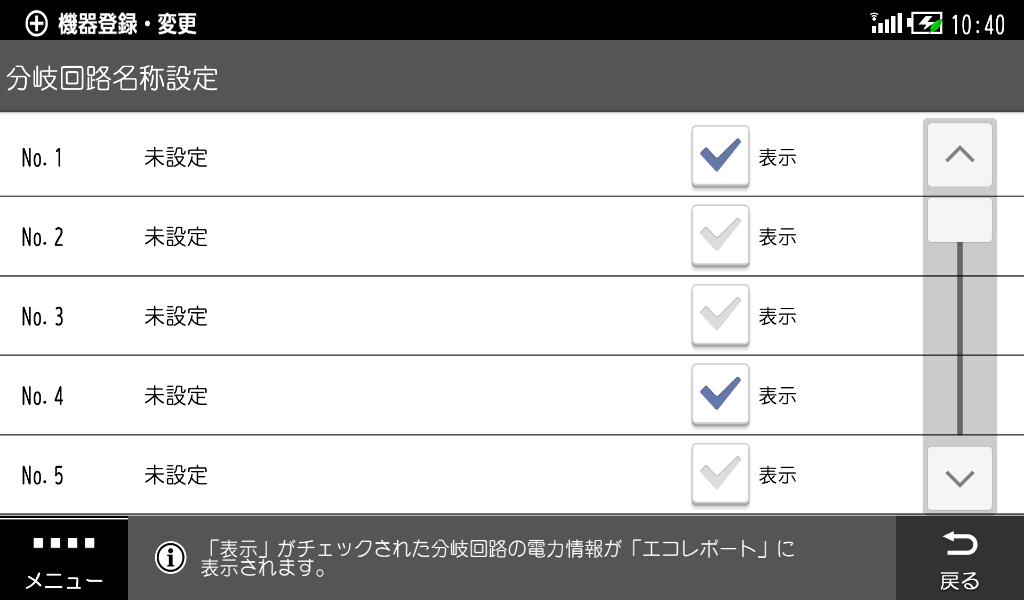This screenshot has height=600, width=1024.
Task: Select the No. 1 未設定 circuit name
Action: click(176, 158)
